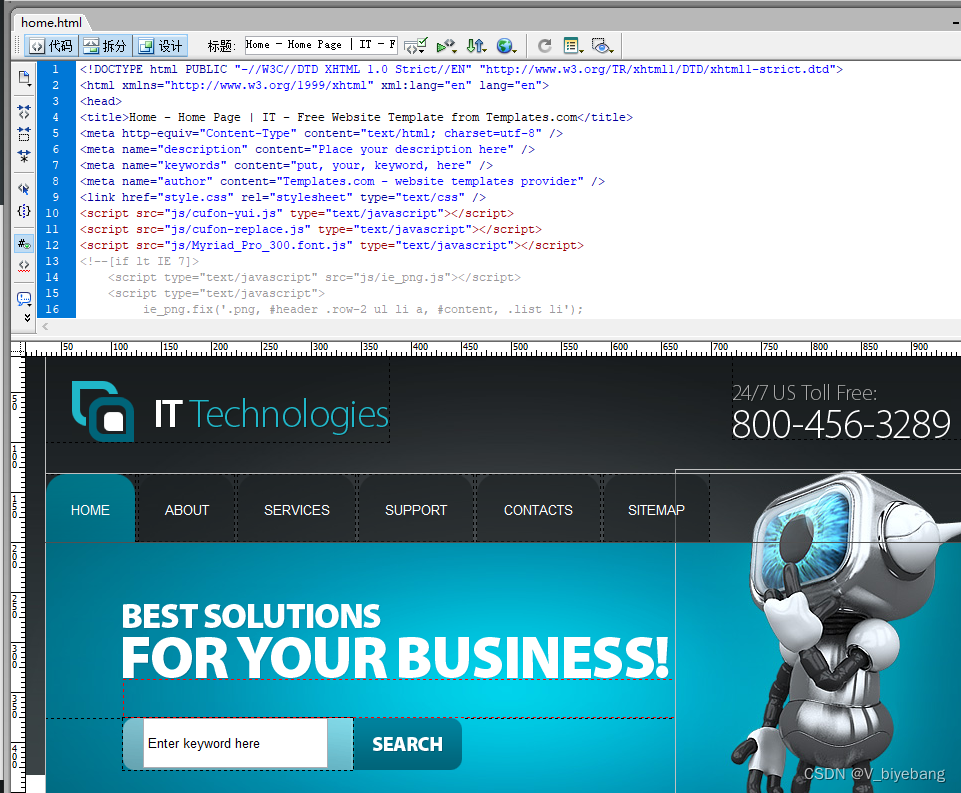Click Select Parent Tag icon
The height and width of the screenshot is (793, 961).
24,189
